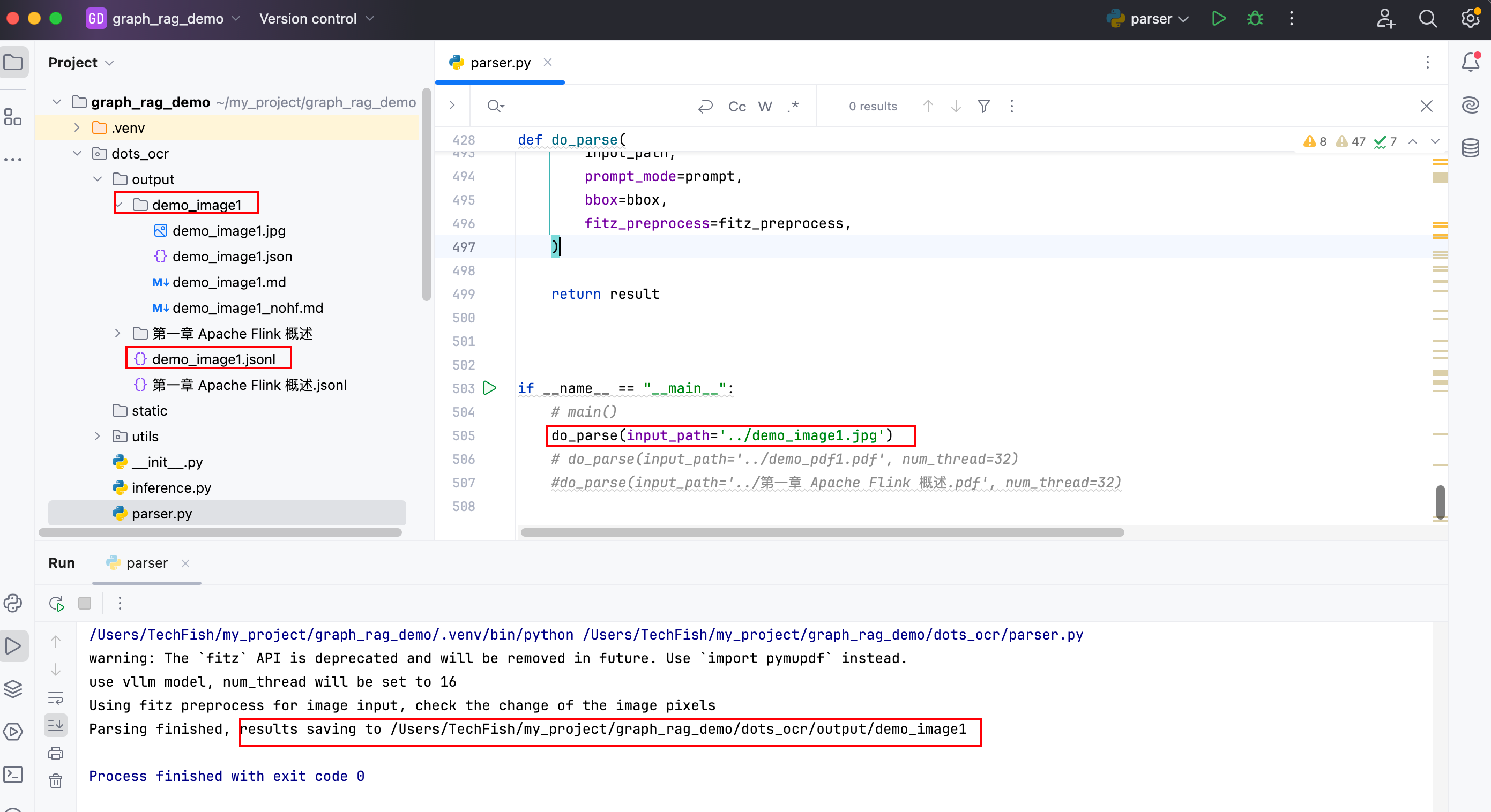Open the Structure tool window icon
Screen dimensions: 1491x812
pos(13,116)
